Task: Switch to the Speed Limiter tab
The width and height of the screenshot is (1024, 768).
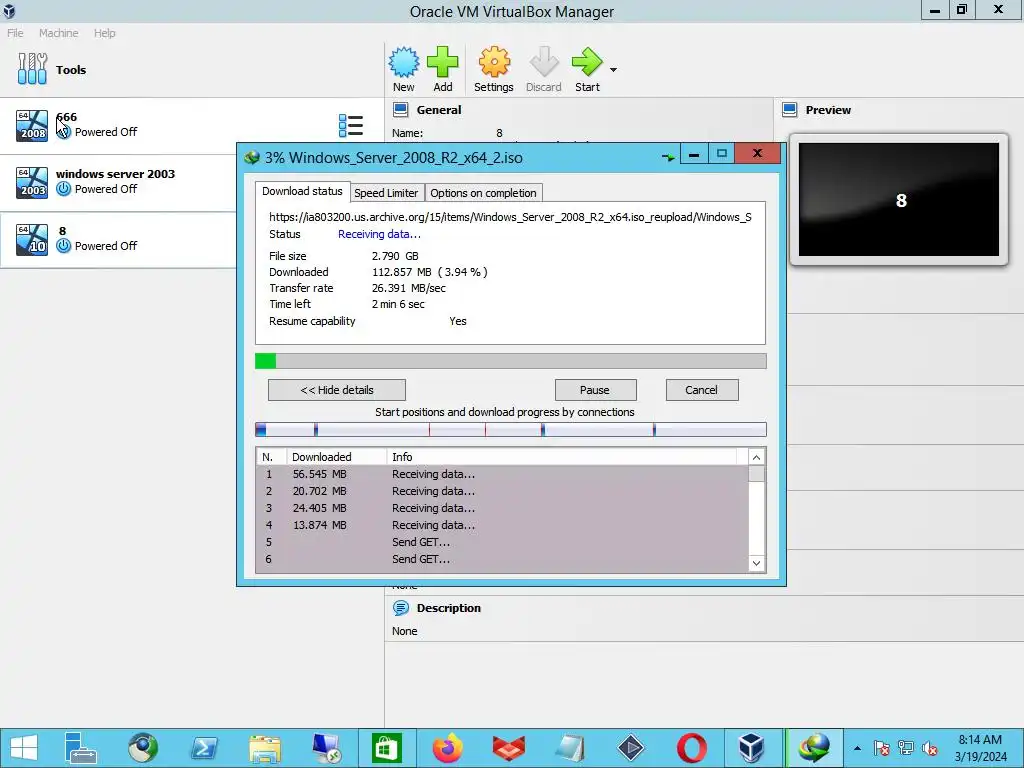Action: click(386, 193)
